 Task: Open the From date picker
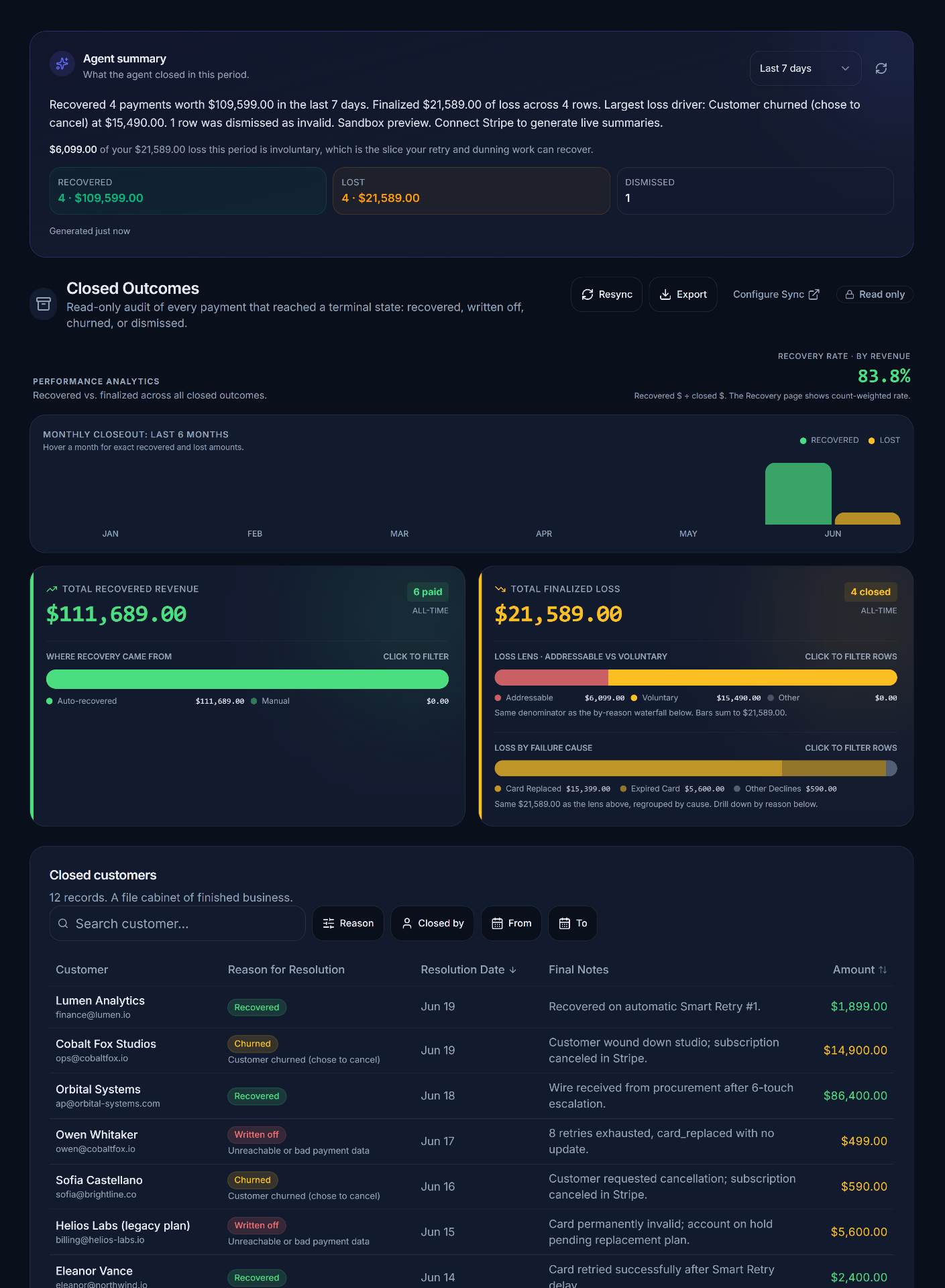(511, 924)
